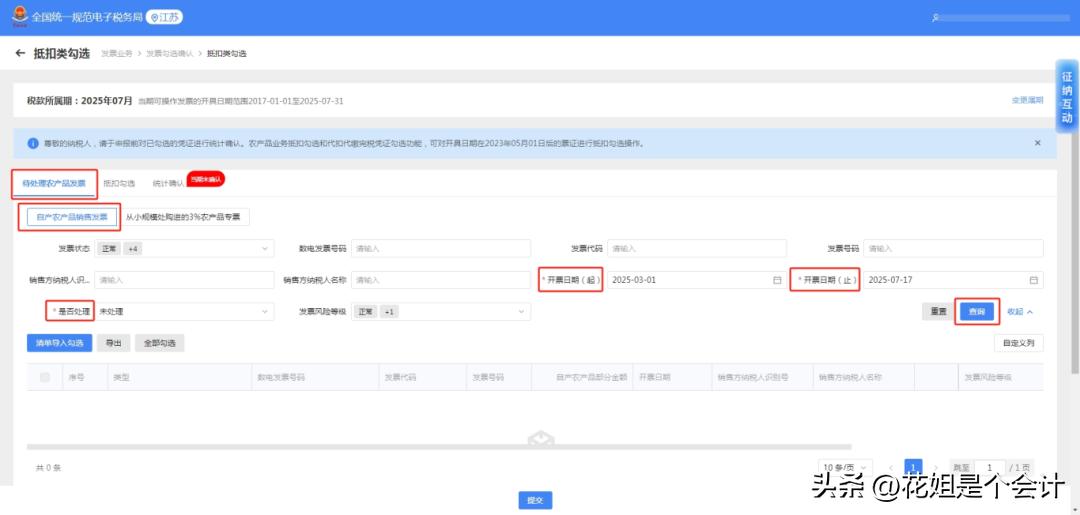
Task: Open calendar icon for 开票日期(起)
Action: click(777, 280)
